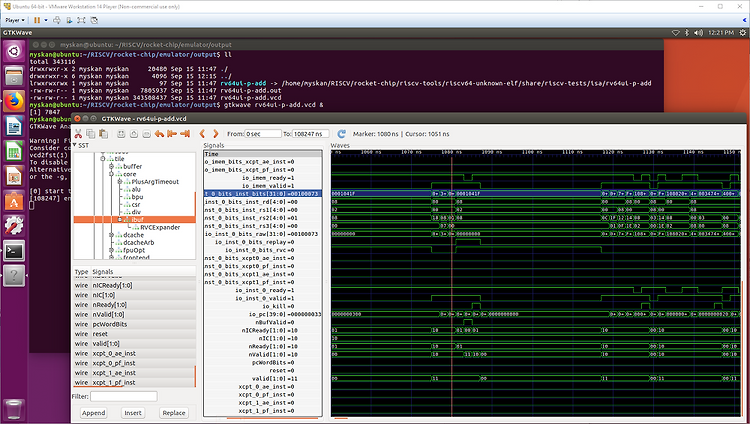Click the Type column header in signal list
Viewport: 750px width, 424px height.
[81, 271]
